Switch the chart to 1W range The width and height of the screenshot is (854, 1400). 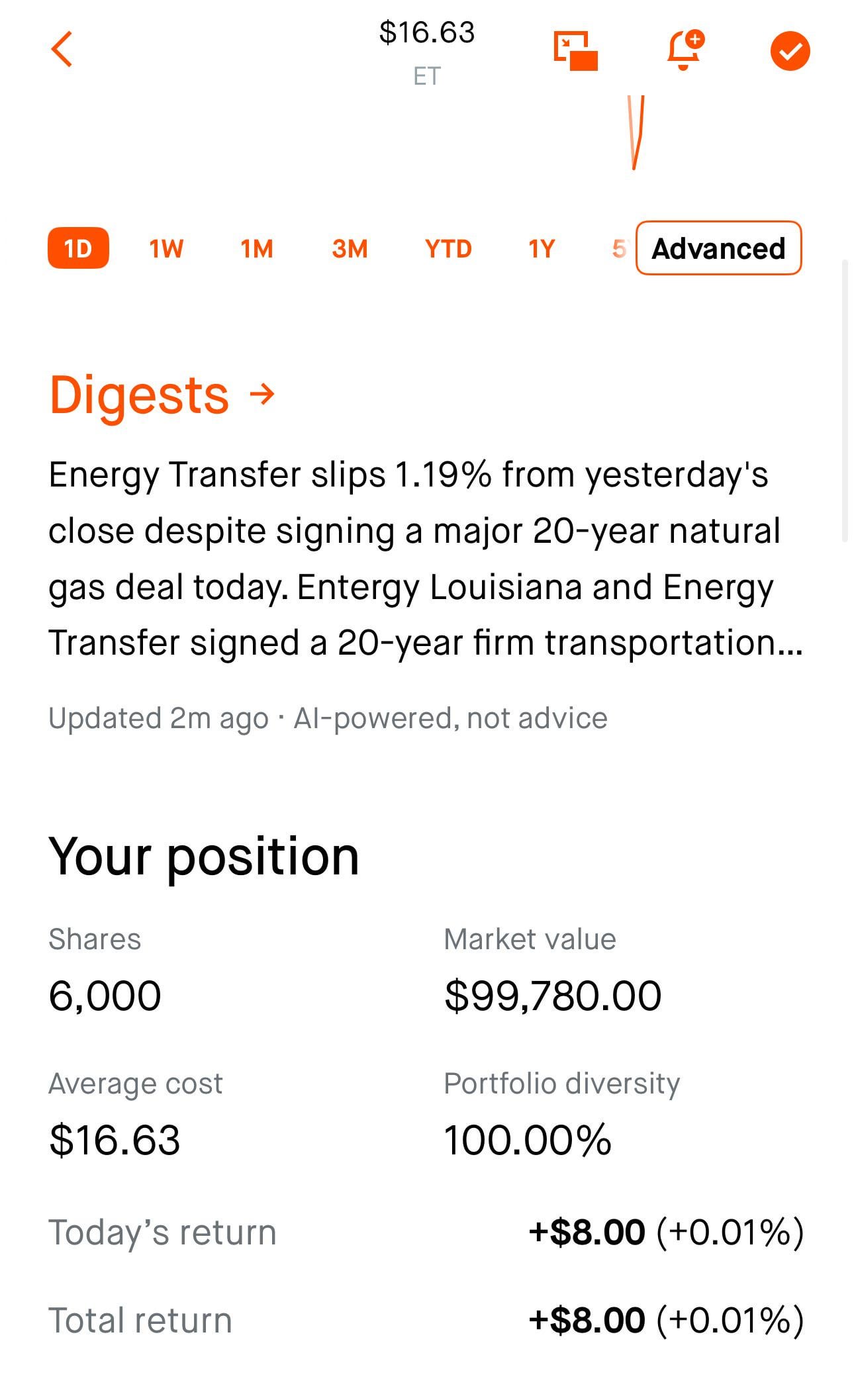click(x=166, y=249)
